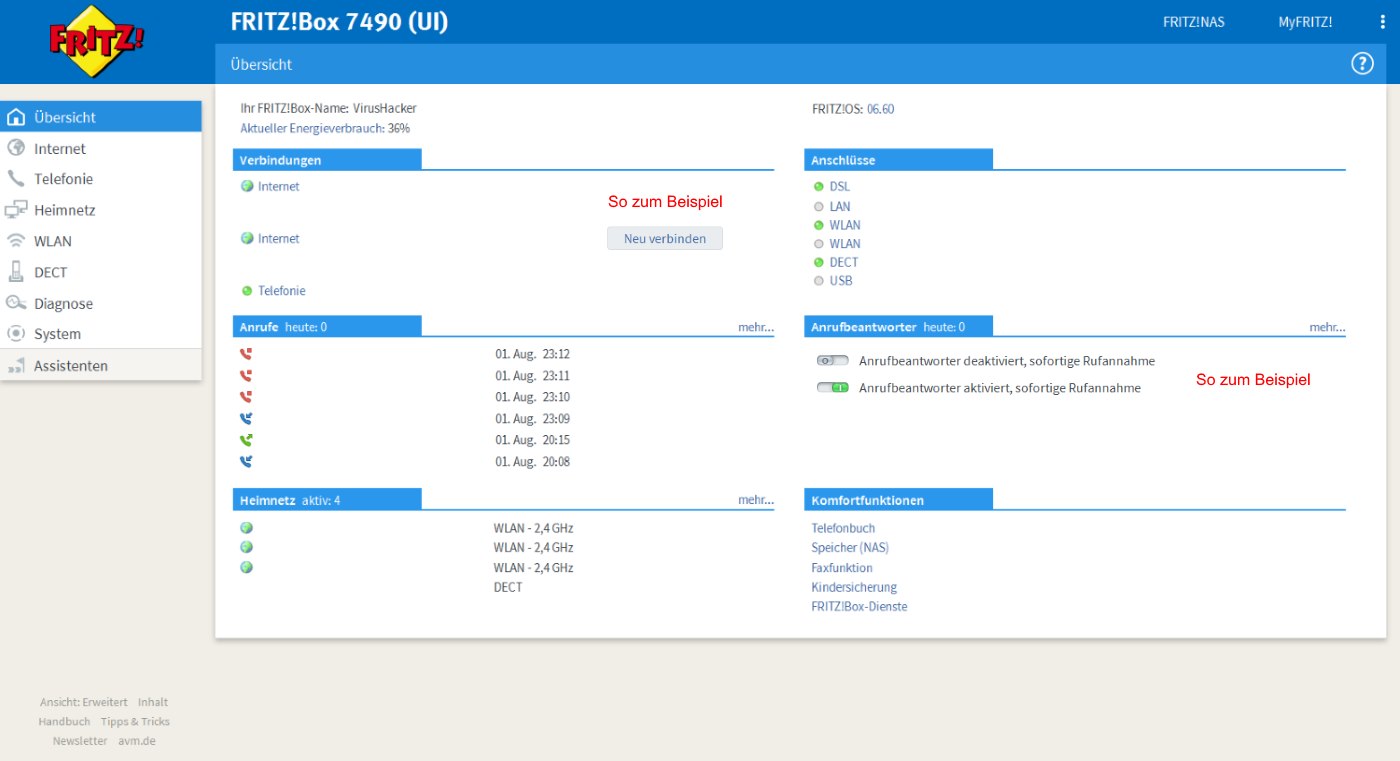This screenshot has height=761, width=1400.
Task: Click the missed call icon at 23:10
Action: 246,397
